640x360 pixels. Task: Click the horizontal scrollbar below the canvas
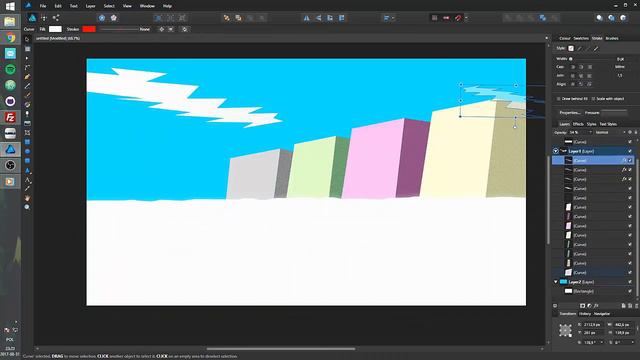pyautogui.click(x=280, y=349)
